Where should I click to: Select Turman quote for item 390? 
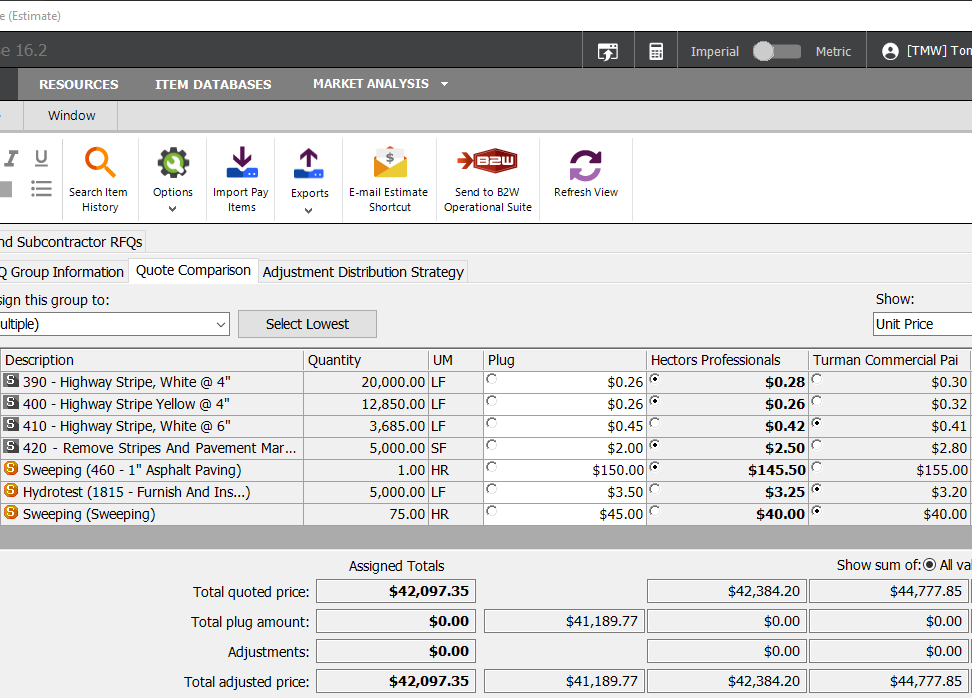coord(816,379)
